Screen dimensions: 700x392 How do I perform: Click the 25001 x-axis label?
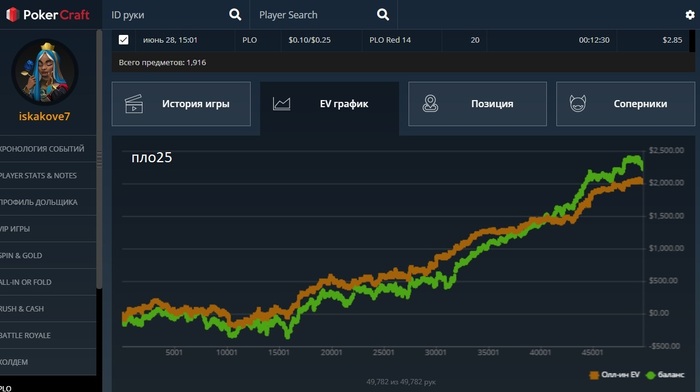point(383,352)
